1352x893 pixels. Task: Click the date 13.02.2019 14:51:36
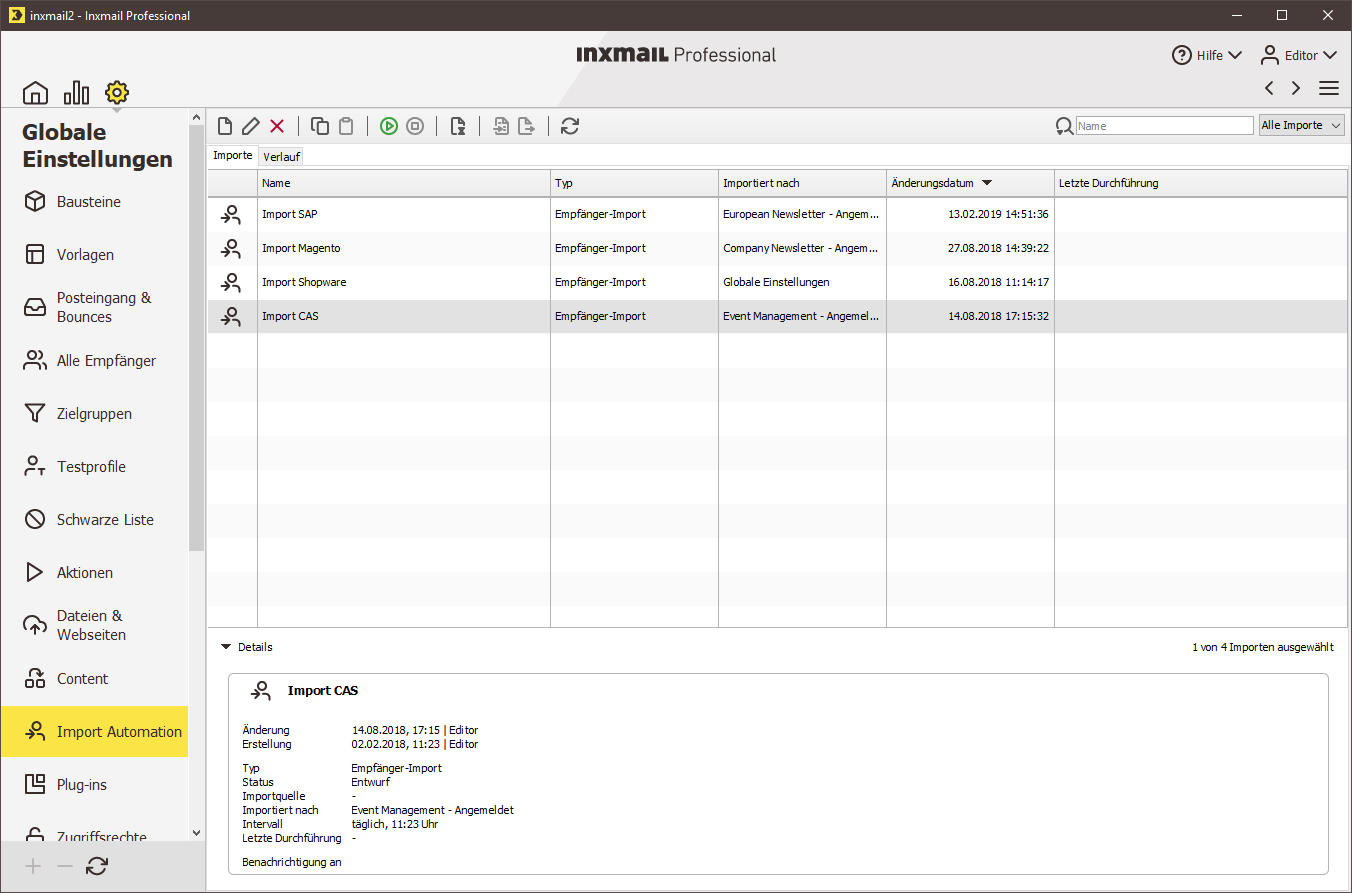click(x=998, y=214)
